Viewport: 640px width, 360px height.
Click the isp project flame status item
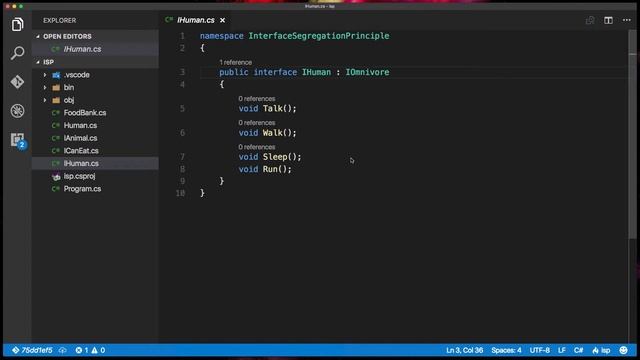point(601,350)
